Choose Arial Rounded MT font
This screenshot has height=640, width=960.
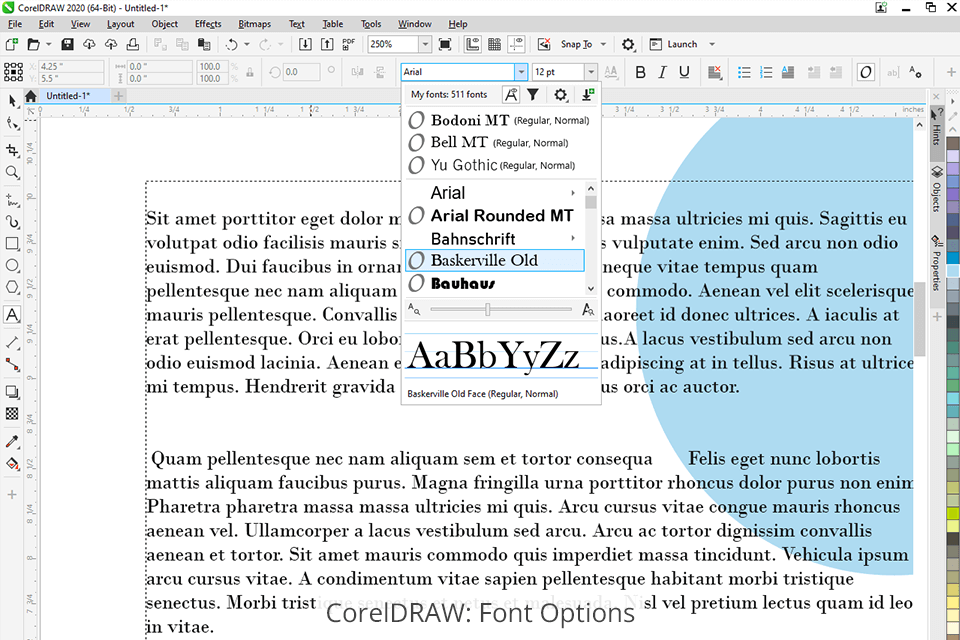point(495,216)
